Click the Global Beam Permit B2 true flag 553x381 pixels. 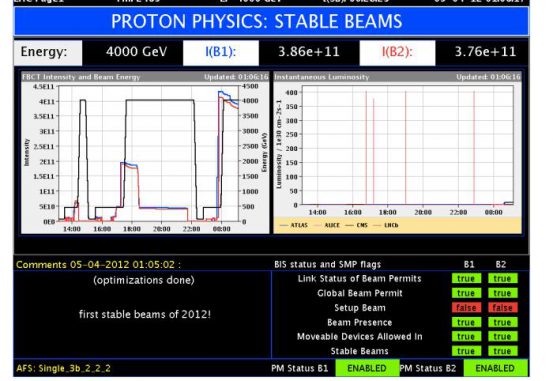click(503, 293)
